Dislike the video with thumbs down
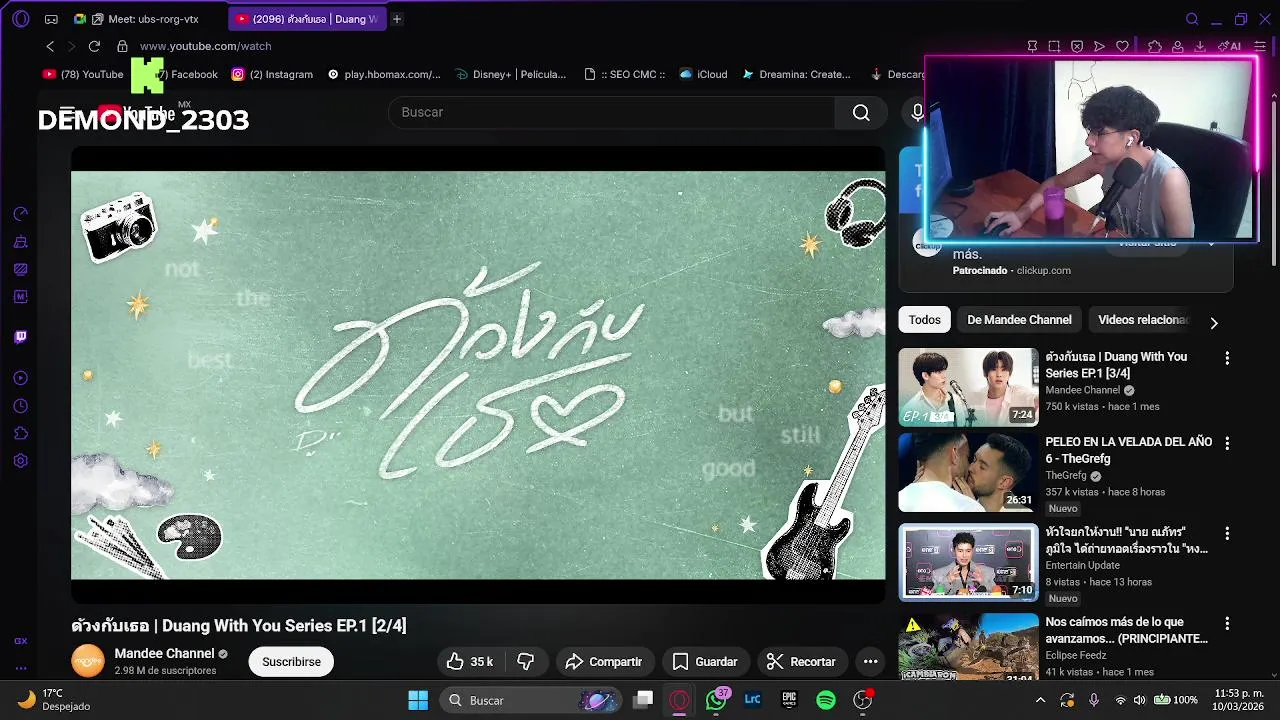The height and width of the screenshot is (720, 1280). pyautogui.click(x=525, y=662)
